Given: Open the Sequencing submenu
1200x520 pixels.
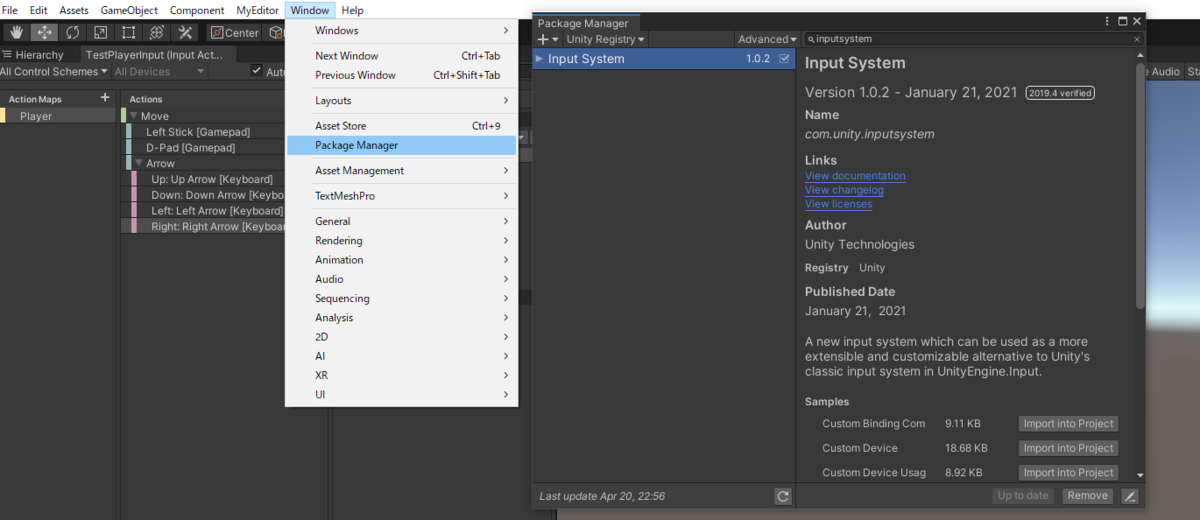Looking at the screenshot, I should (x=400, y=298).
